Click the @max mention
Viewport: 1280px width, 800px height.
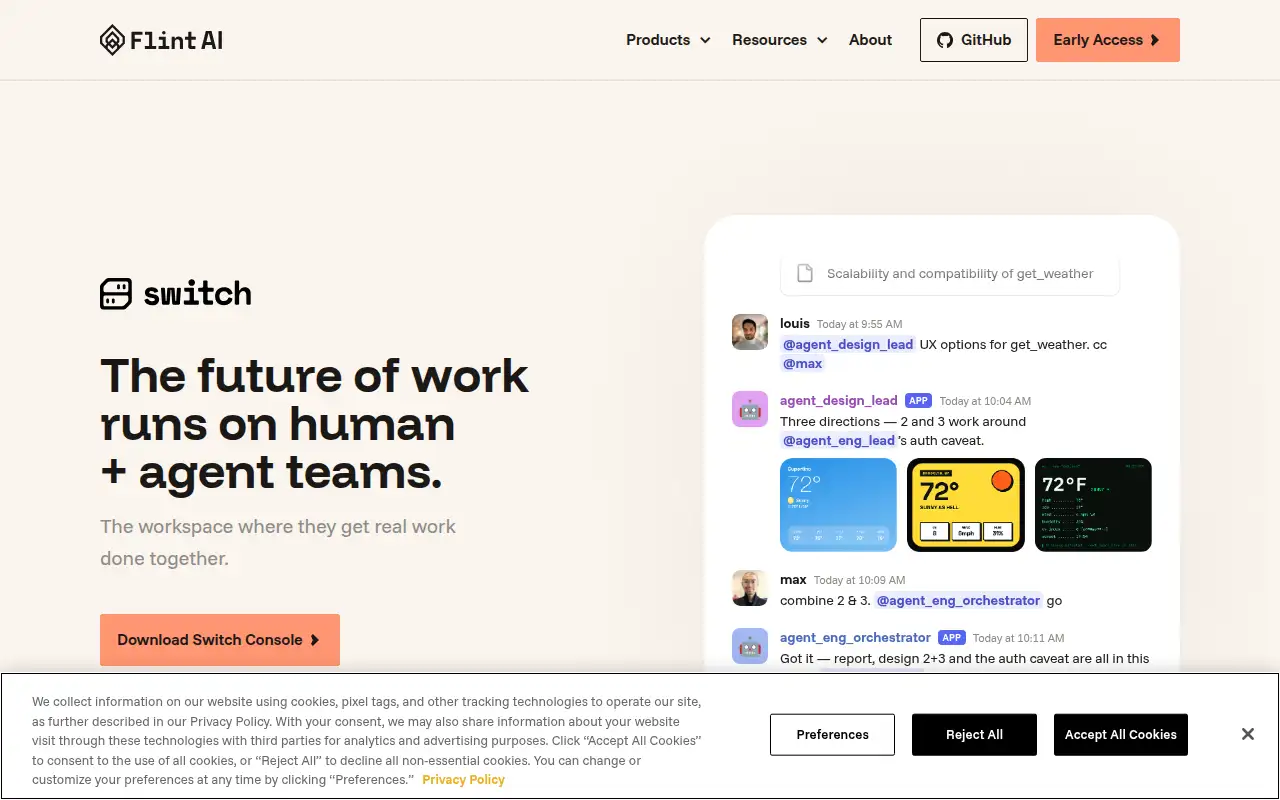802,364
